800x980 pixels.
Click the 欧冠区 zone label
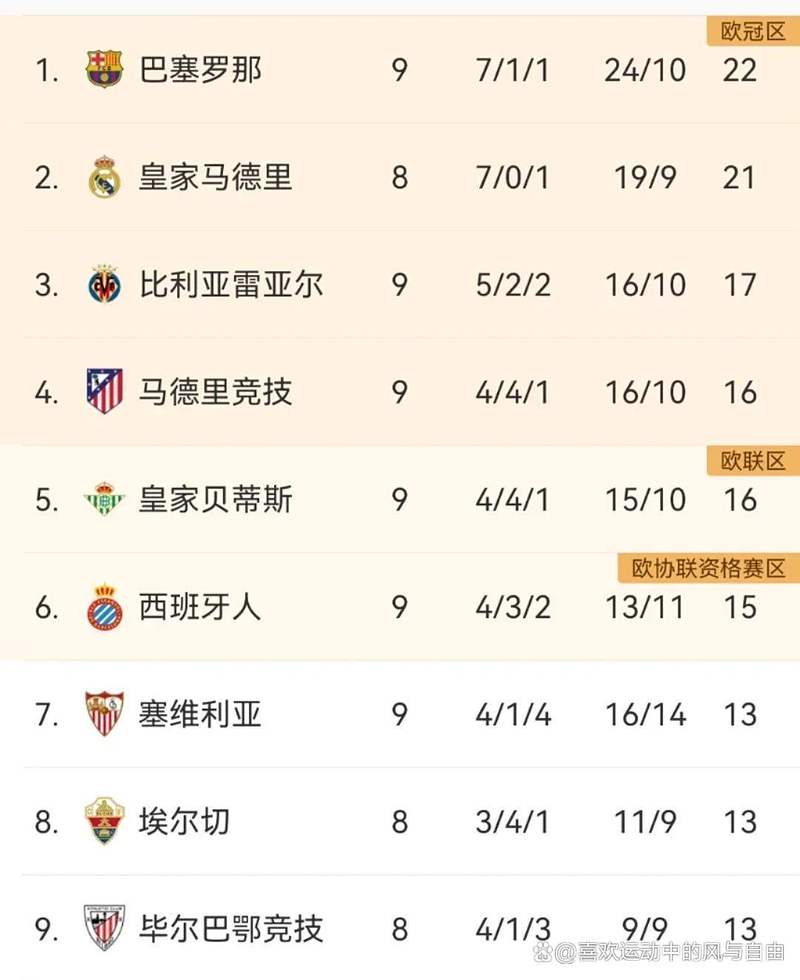coord(753,32)
